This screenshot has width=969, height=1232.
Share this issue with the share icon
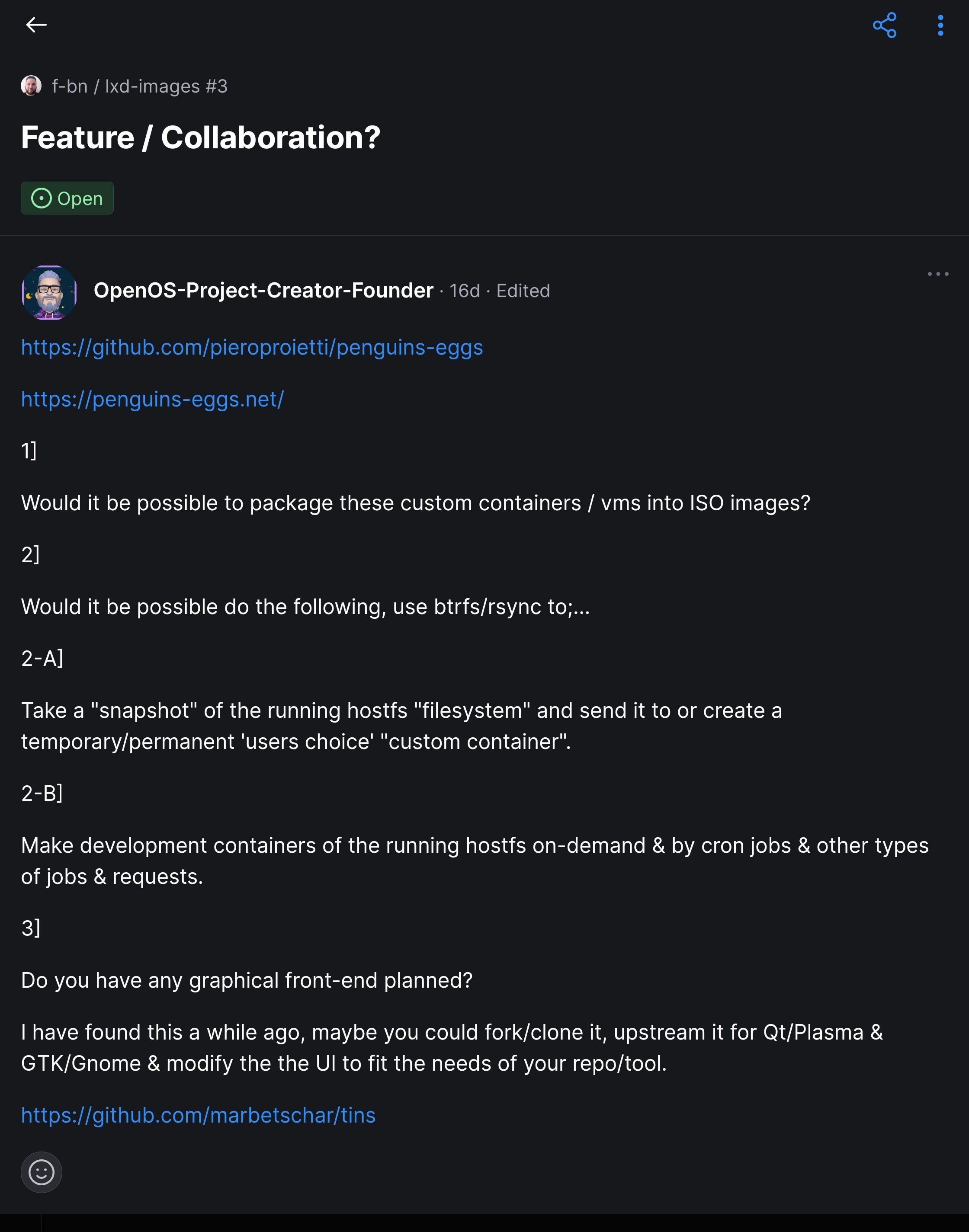click(884, 26)
